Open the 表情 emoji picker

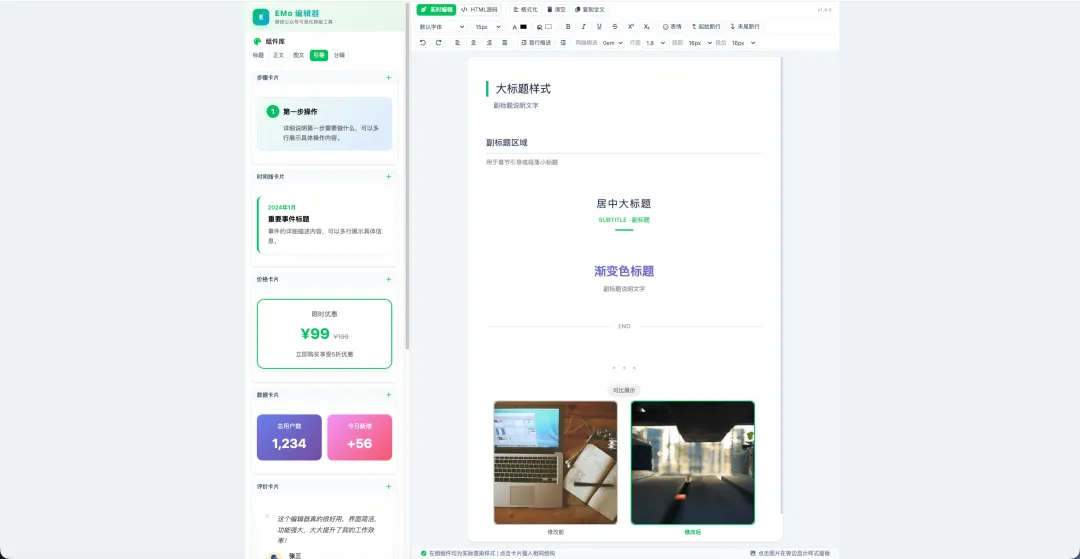tap(672, 27)
